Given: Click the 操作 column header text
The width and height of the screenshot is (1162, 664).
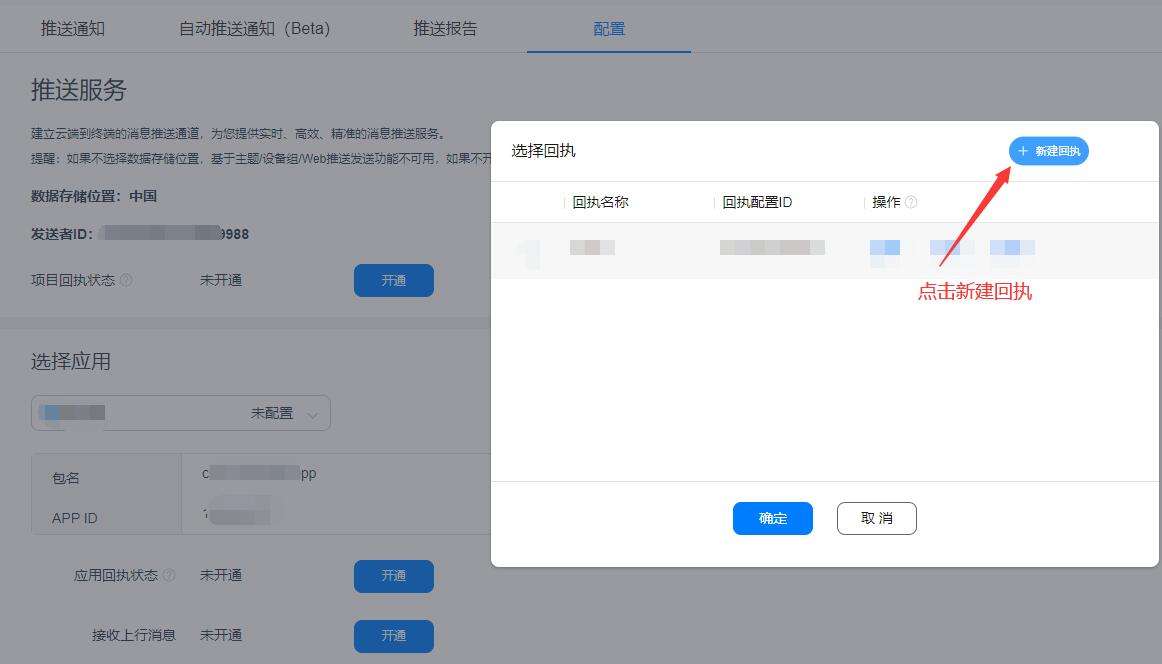Looking at the screenshot, I should 886,202.
